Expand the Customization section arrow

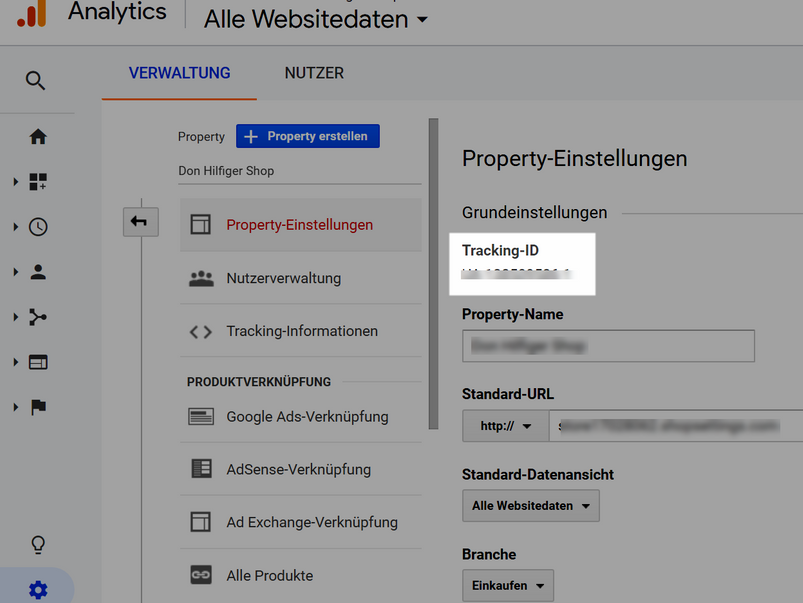pos(15,181)
